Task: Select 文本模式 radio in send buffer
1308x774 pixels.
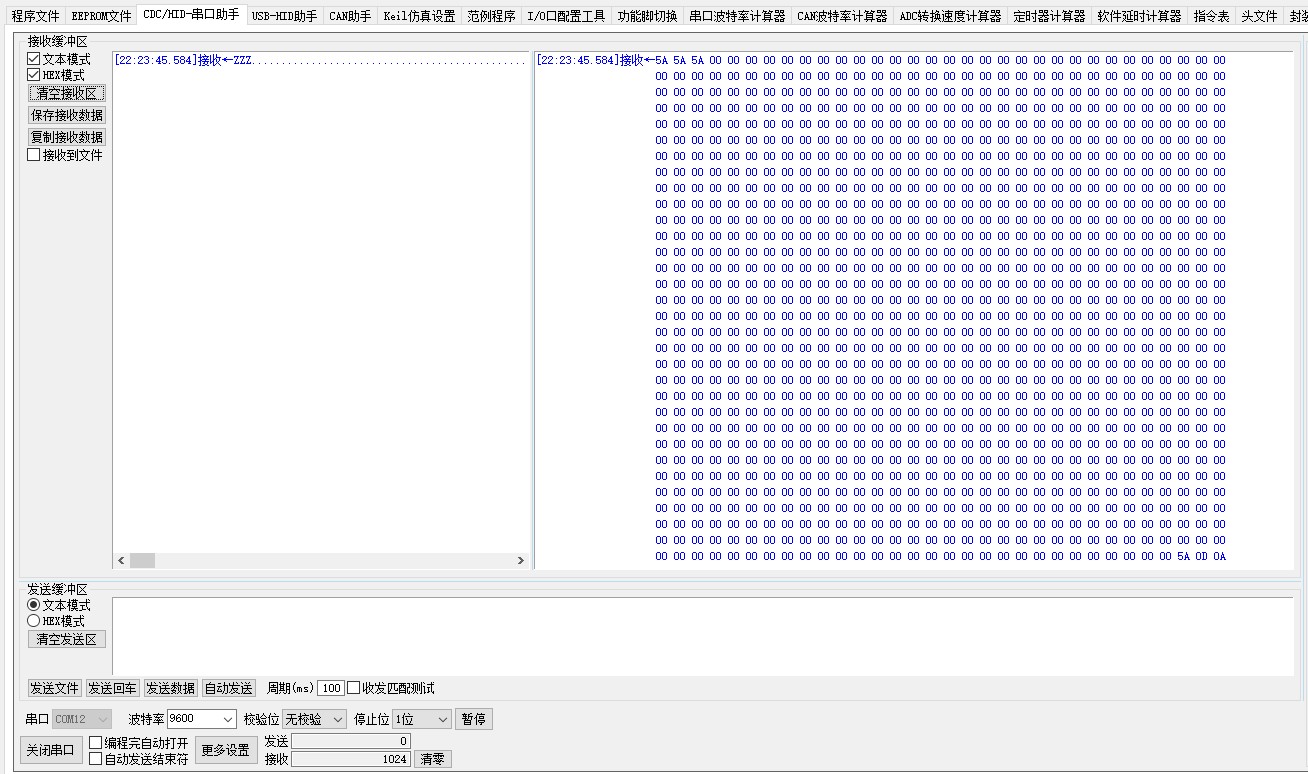Action: click(34, 605)
